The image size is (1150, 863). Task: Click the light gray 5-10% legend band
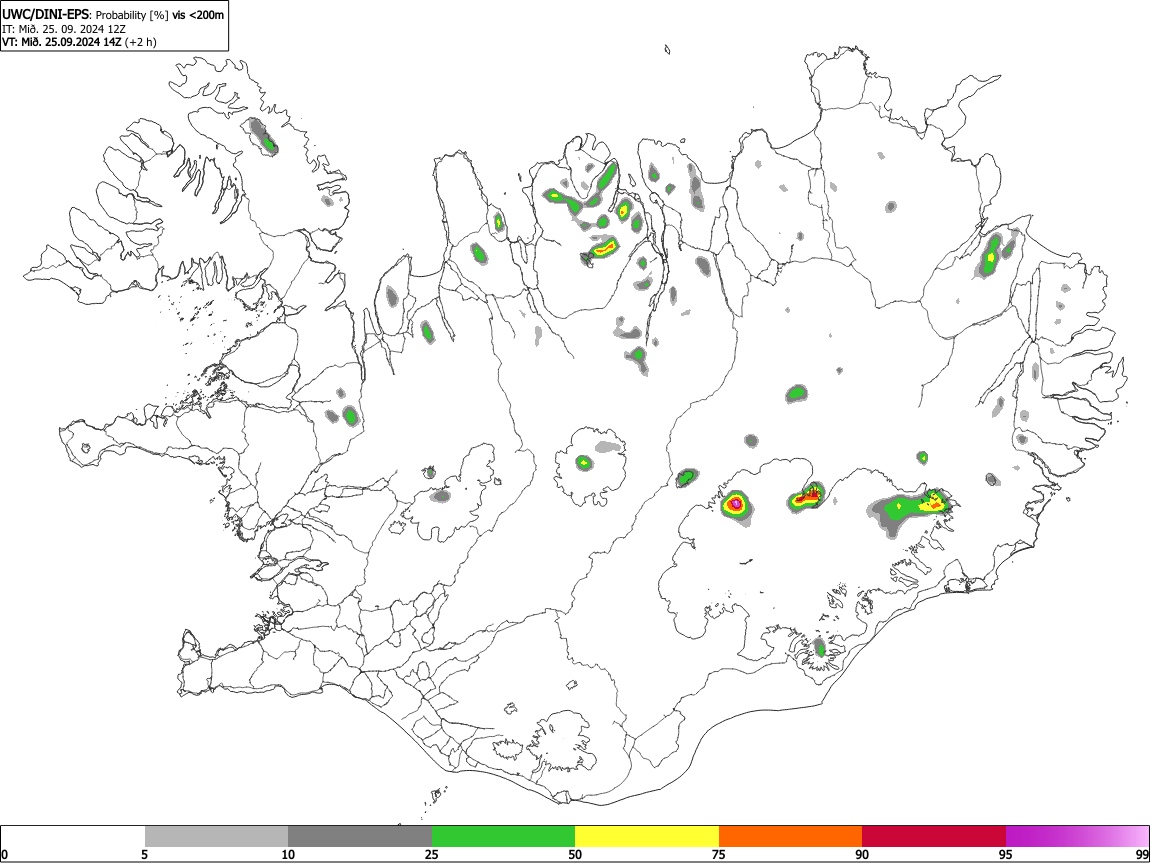tap(216, 836)
